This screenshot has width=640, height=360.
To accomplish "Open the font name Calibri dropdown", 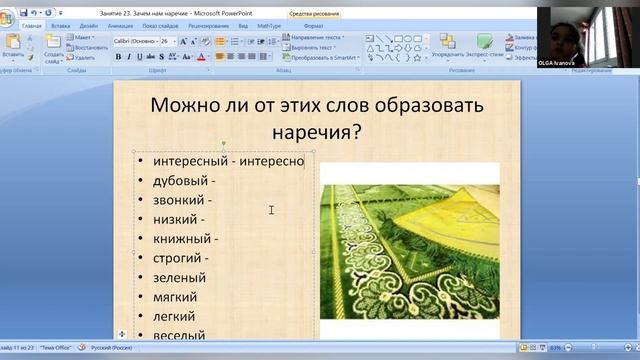I will coord(157,41).
